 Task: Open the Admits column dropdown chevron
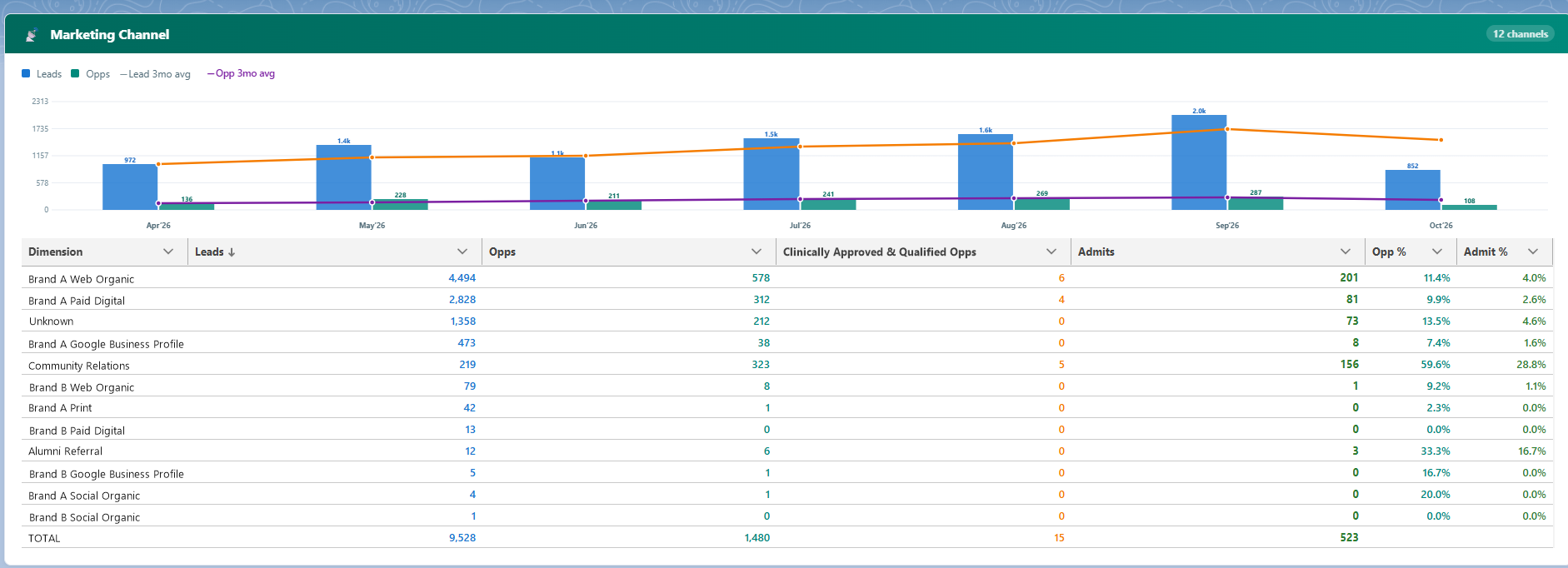(1346, 252)
